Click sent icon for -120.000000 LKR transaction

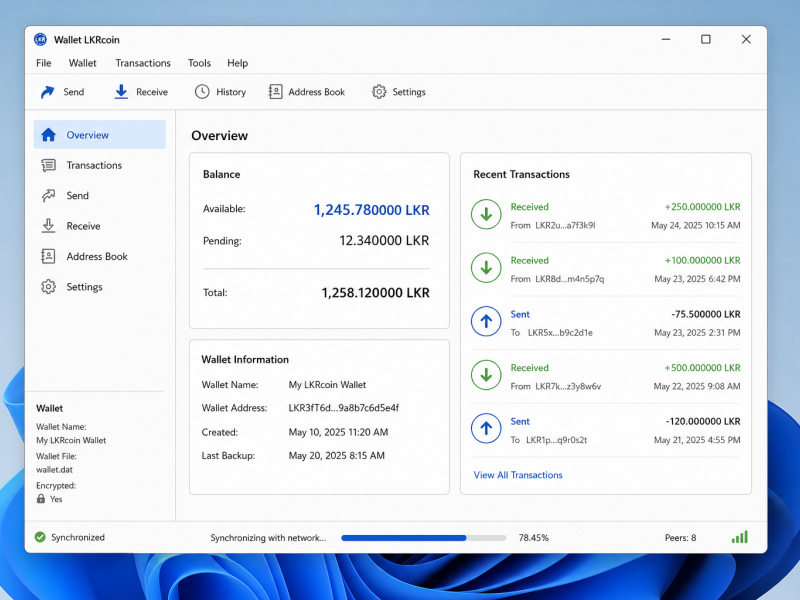pyautogui.click(x=486, y=429)
